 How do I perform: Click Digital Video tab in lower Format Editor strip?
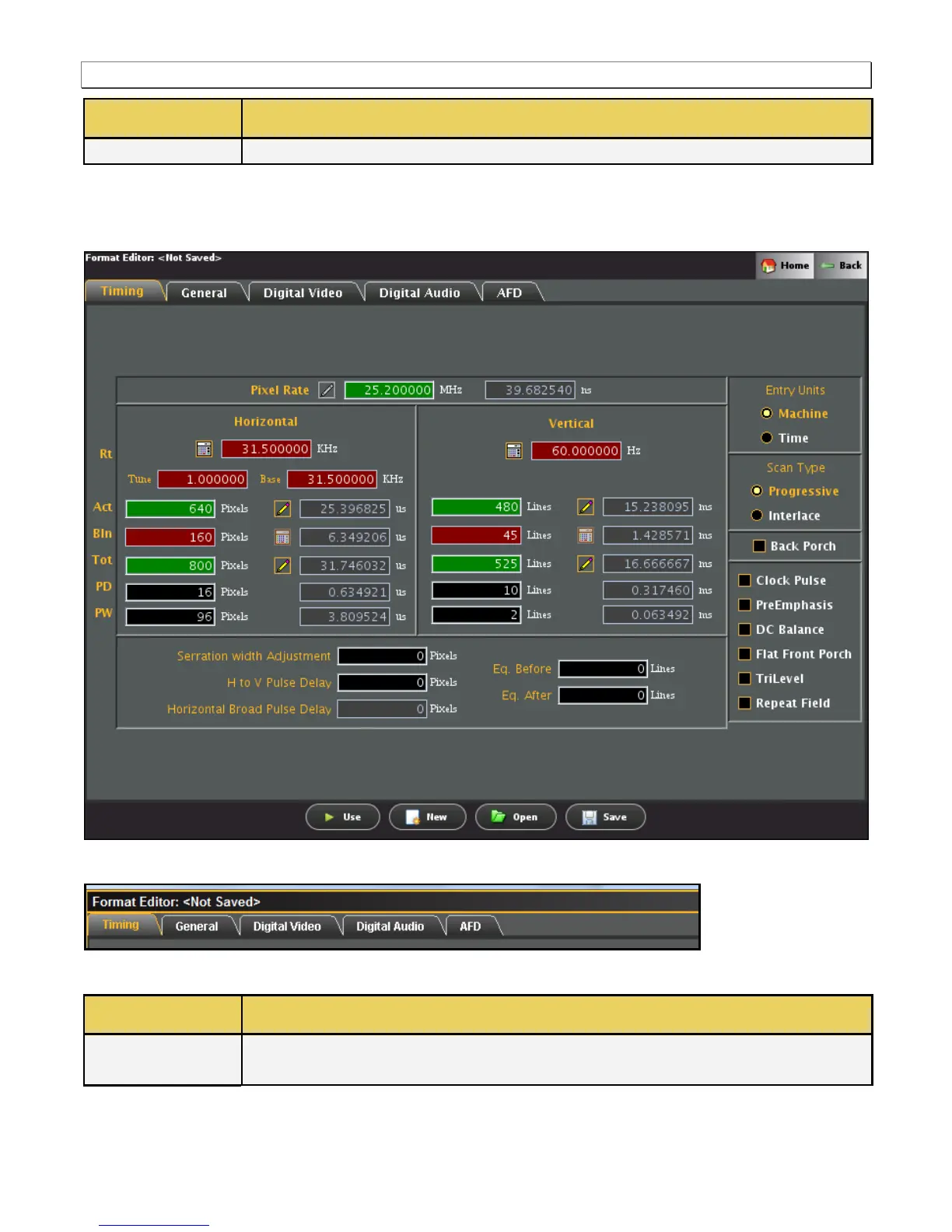click(x=287, y=926)
